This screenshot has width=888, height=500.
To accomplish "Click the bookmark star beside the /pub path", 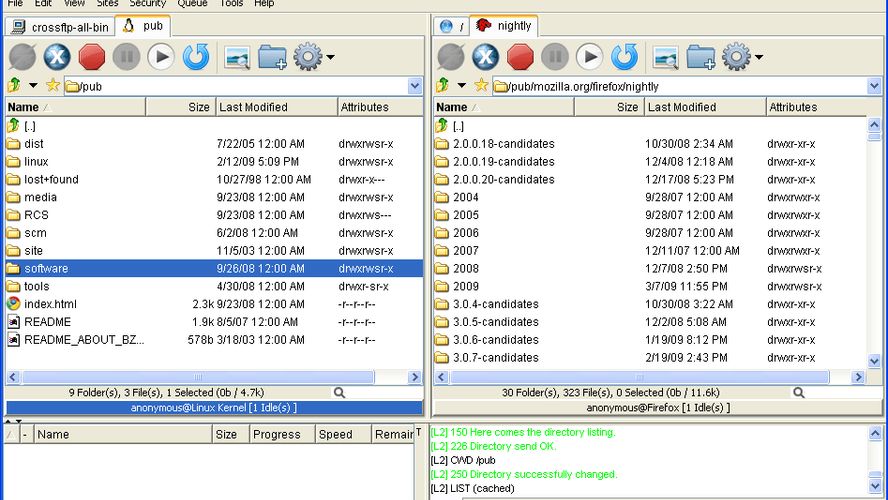I will tap(52, 86).
